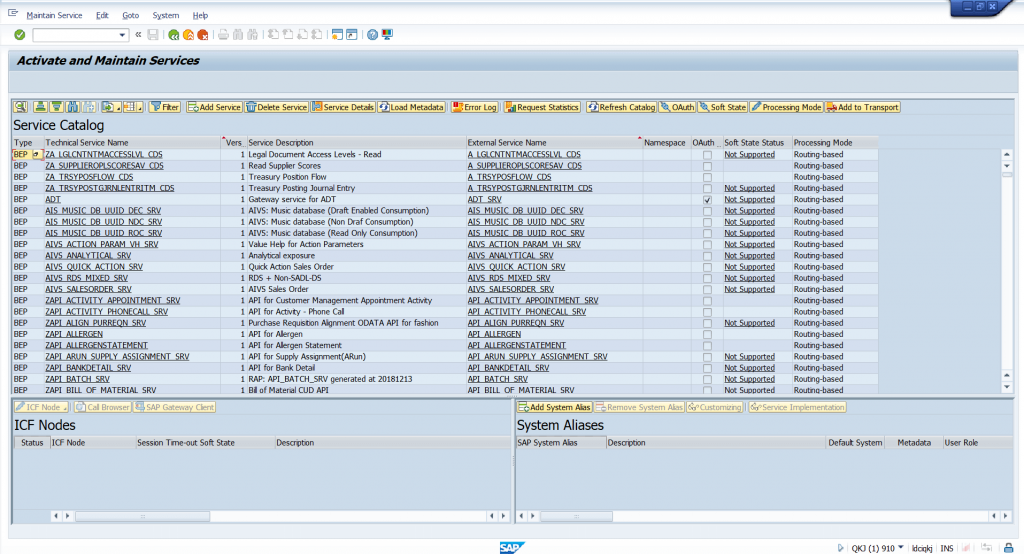The image size is (1024, 554).
Task: Open the AIVS_QUICK_ACTION_SRV technical service link
Action: click(94, 267)
